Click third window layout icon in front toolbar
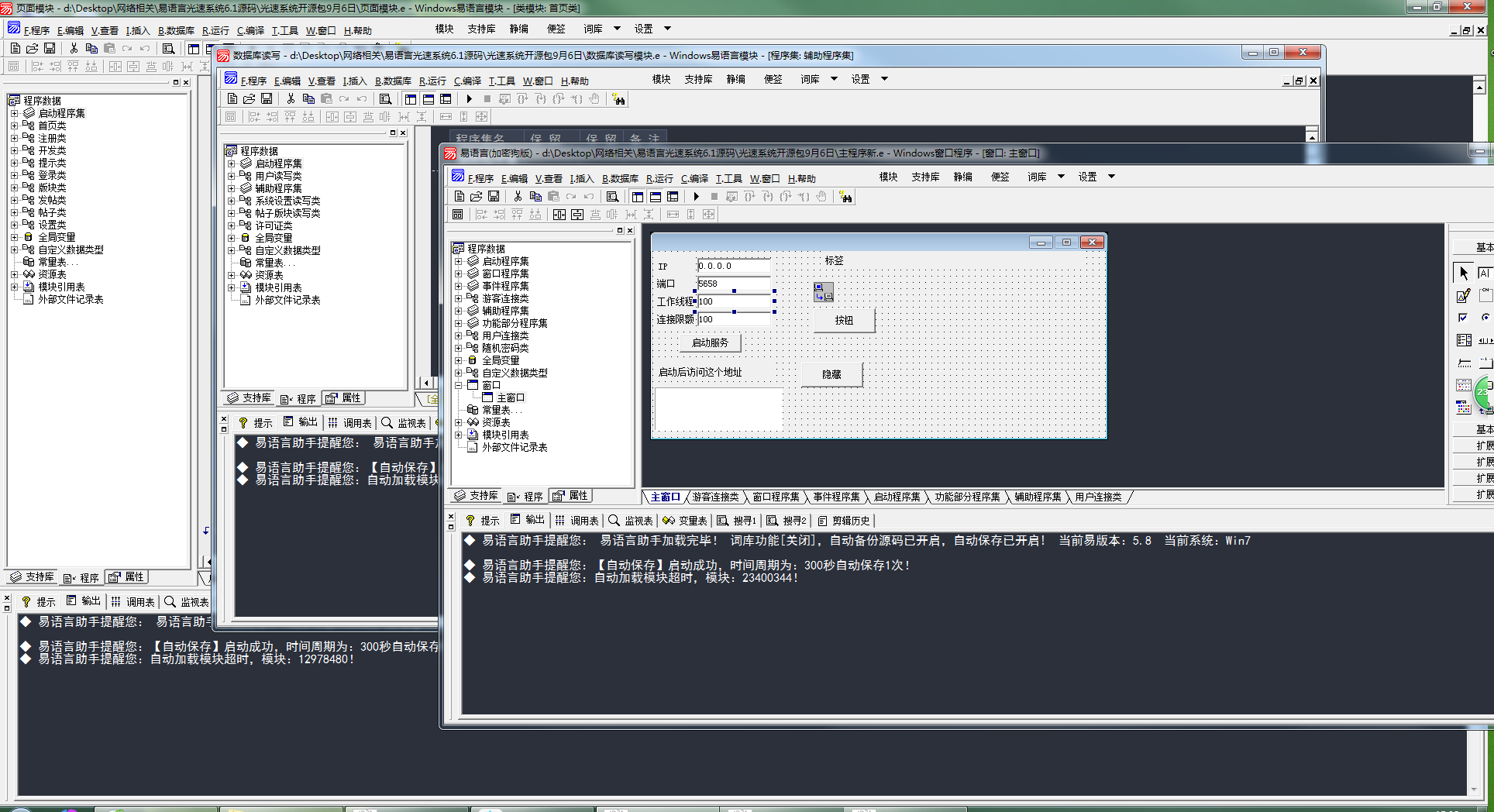This screenshot has height=812, width=1494. [673, 197]
